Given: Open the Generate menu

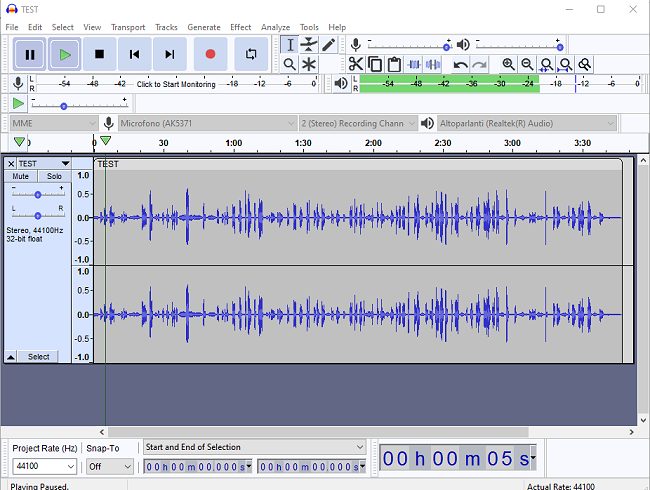Looking at the screenshot, I should click(x=204, y=27).
